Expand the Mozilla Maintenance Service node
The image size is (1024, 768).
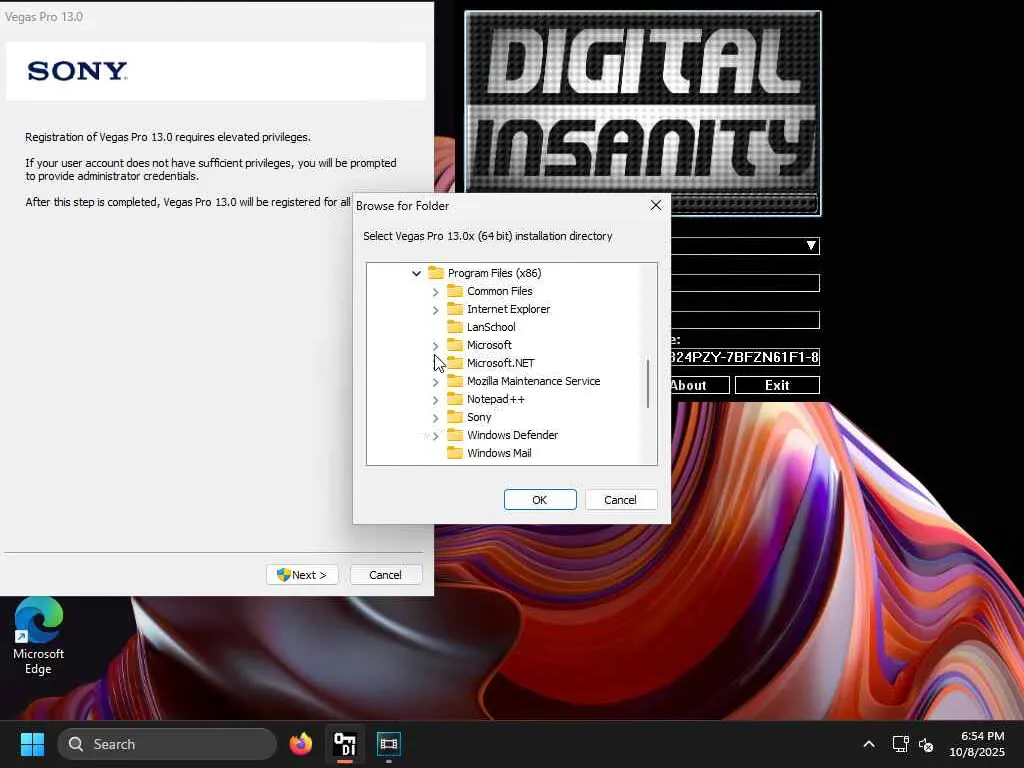pyautogui.click(x=436, y=381)
